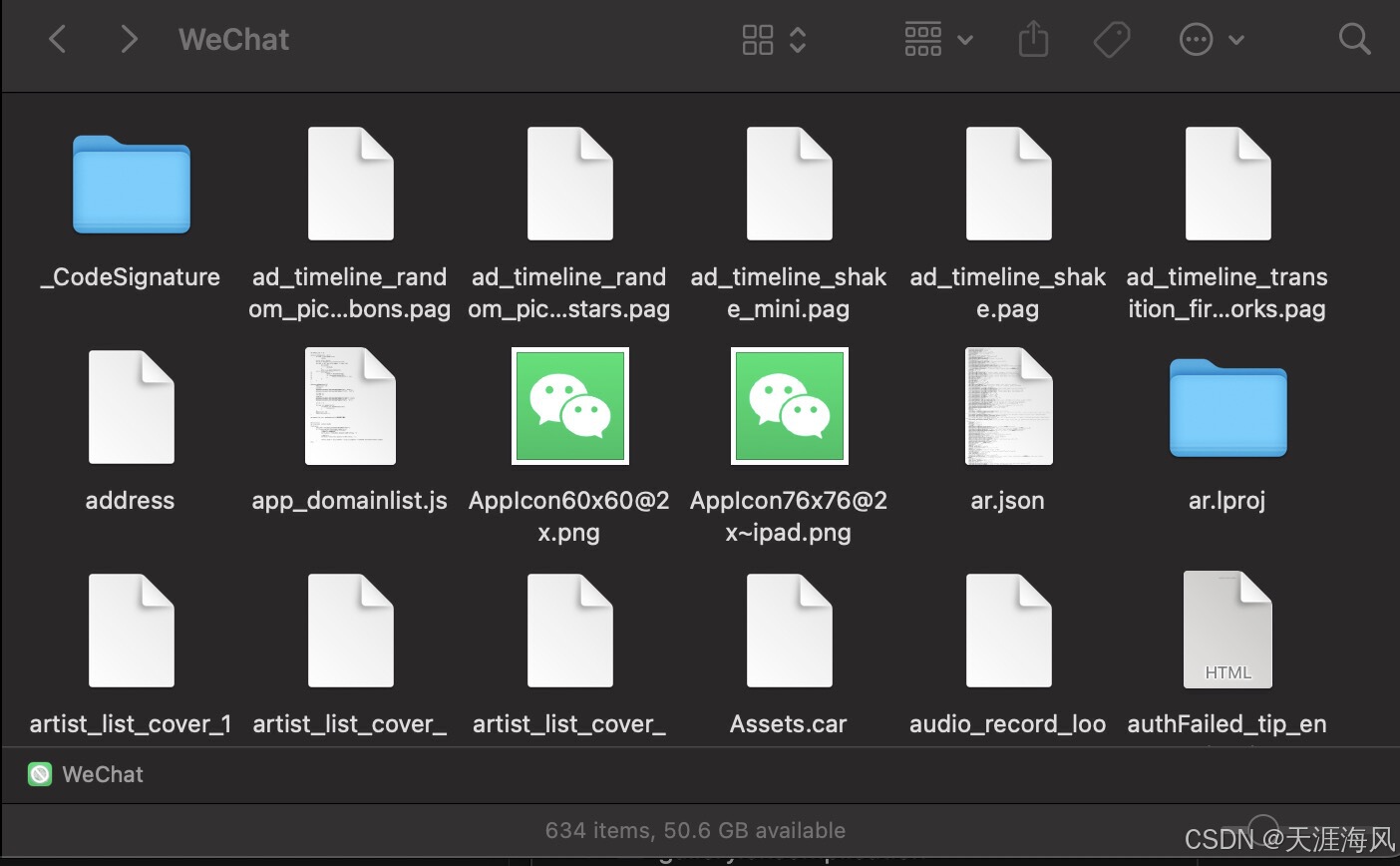Click the AppIcon60x60@2x.png file name
The width and height of the screenshot is (1400, 866).
569,516
